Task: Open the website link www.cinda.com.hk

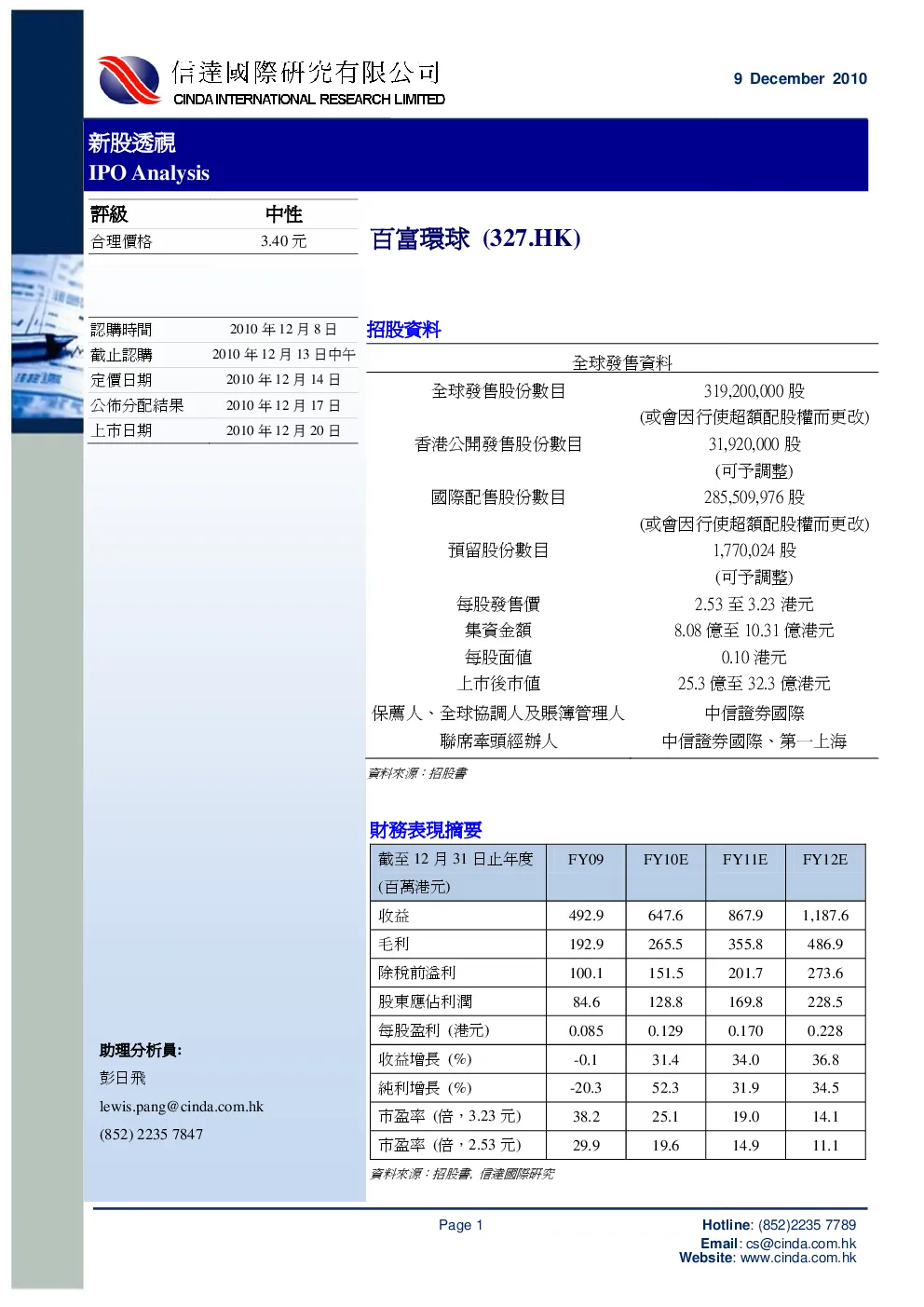Action: coord(798,1258)
